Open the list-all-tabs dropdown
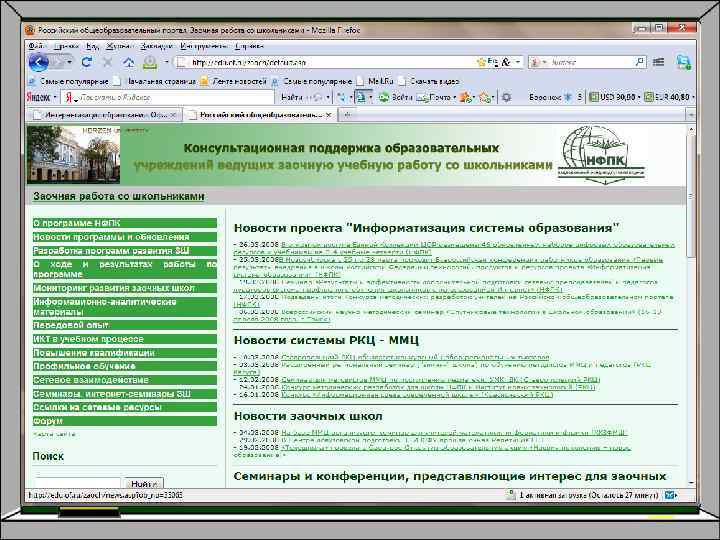The height and width of the screenshot is (540, 720). (x=691, y=115)
